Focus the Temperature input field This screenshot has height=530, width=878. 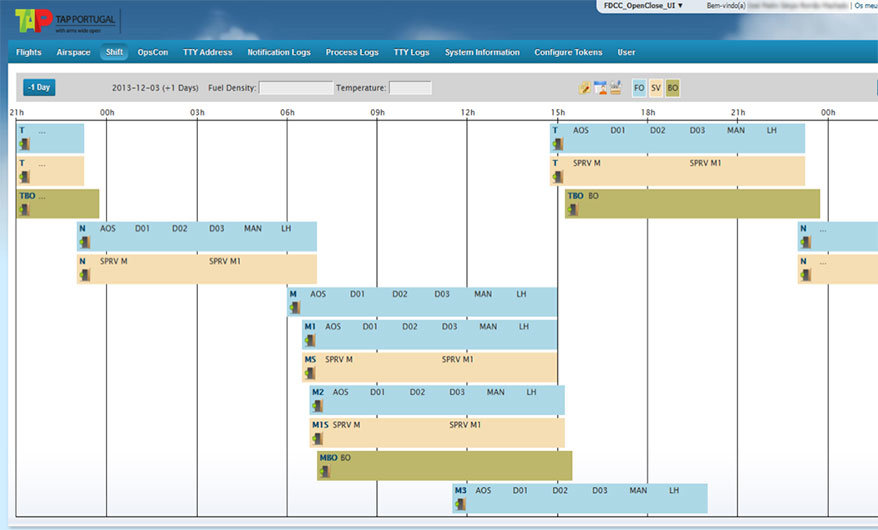click(410, 88)
